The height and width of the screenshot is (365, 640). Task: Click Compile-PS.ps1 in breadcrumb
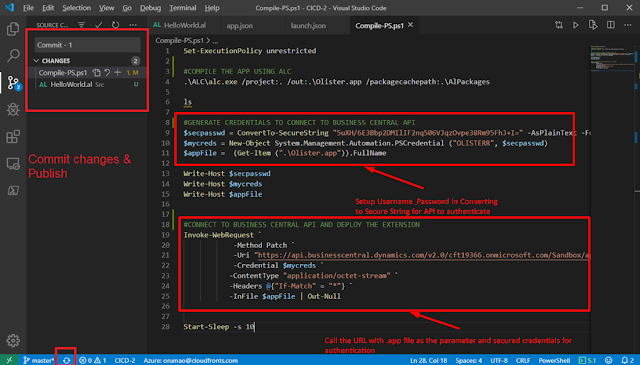click(x=179, y=40)
